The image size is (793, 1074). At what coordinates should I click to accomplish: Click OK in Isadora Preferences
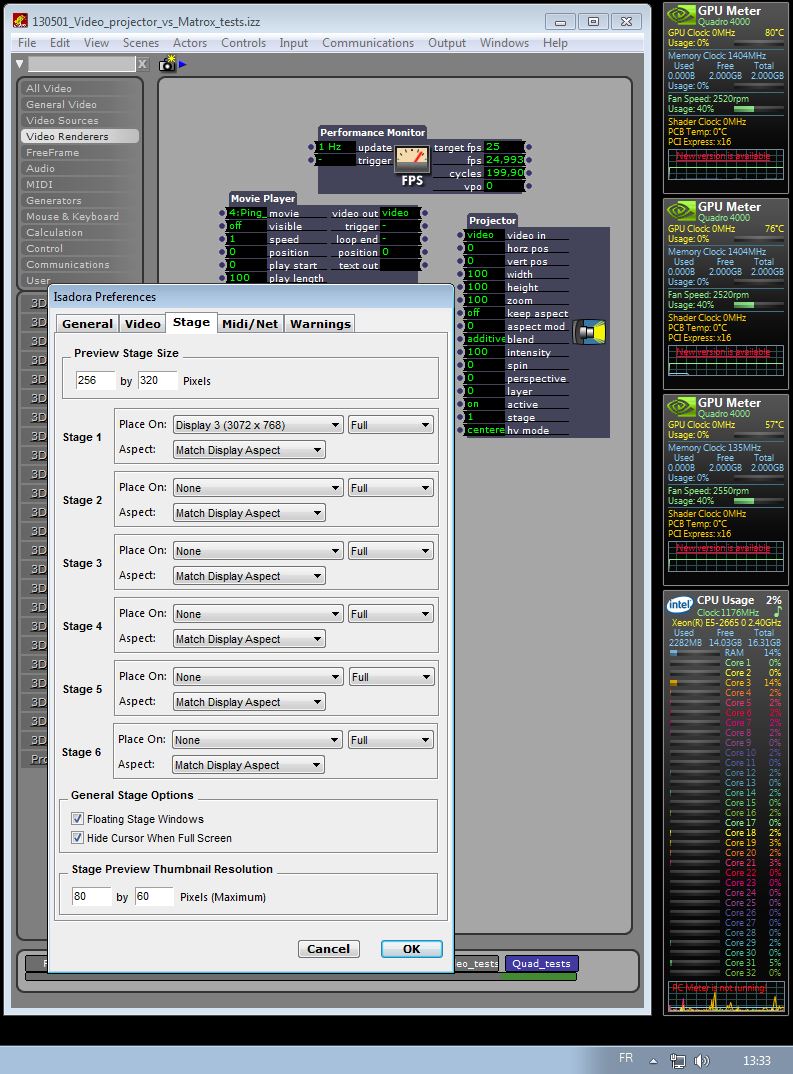tap(412, 949)
